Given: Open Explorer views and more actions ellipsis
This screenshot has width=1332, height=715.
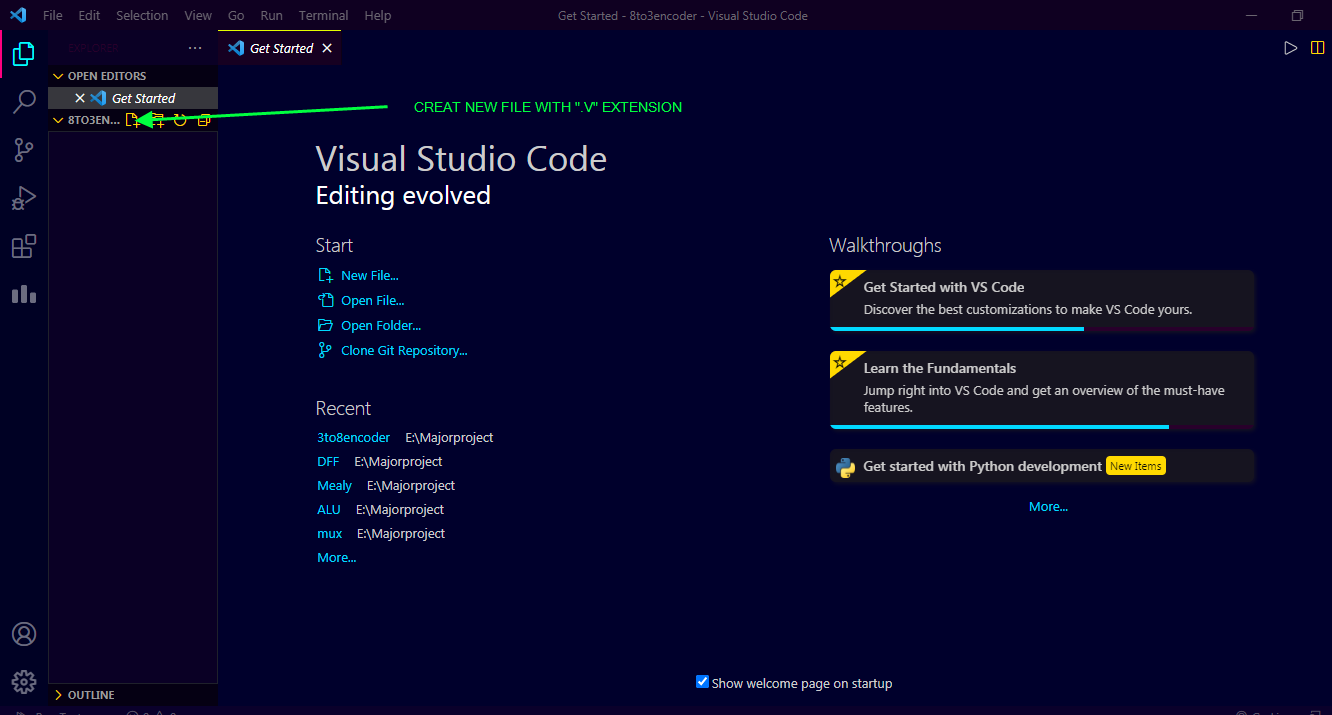Looking at the screenshot, I should pos(195,48).
